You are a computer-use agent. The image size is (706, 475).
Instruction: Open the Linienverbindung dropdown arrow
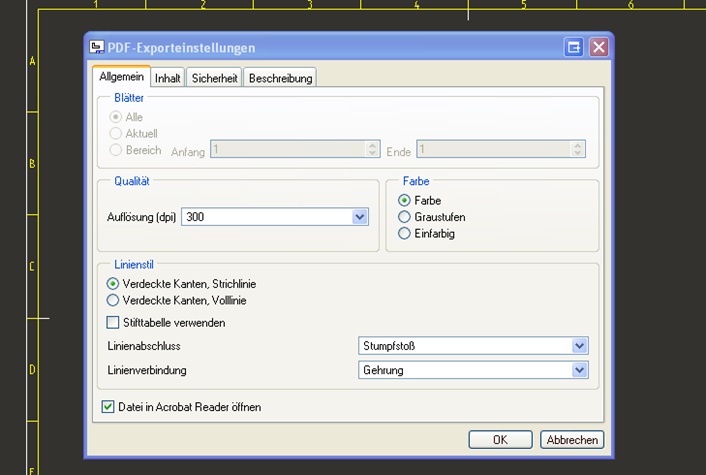[579, 370]
